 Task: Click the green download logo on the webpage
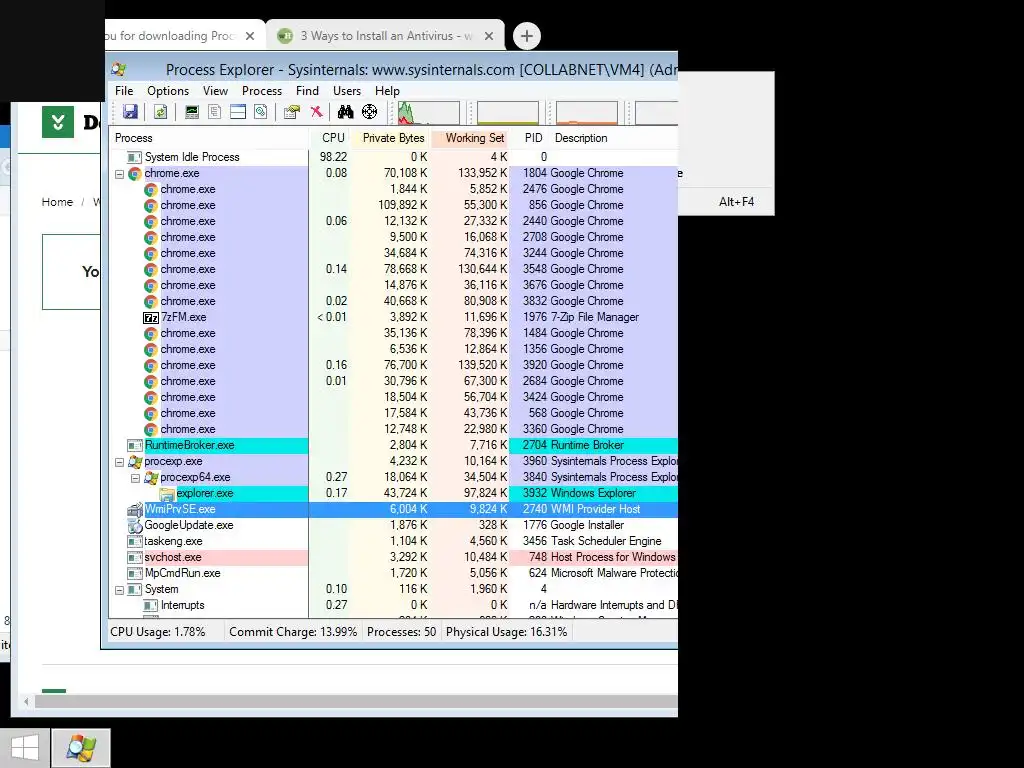click(57, 121)
